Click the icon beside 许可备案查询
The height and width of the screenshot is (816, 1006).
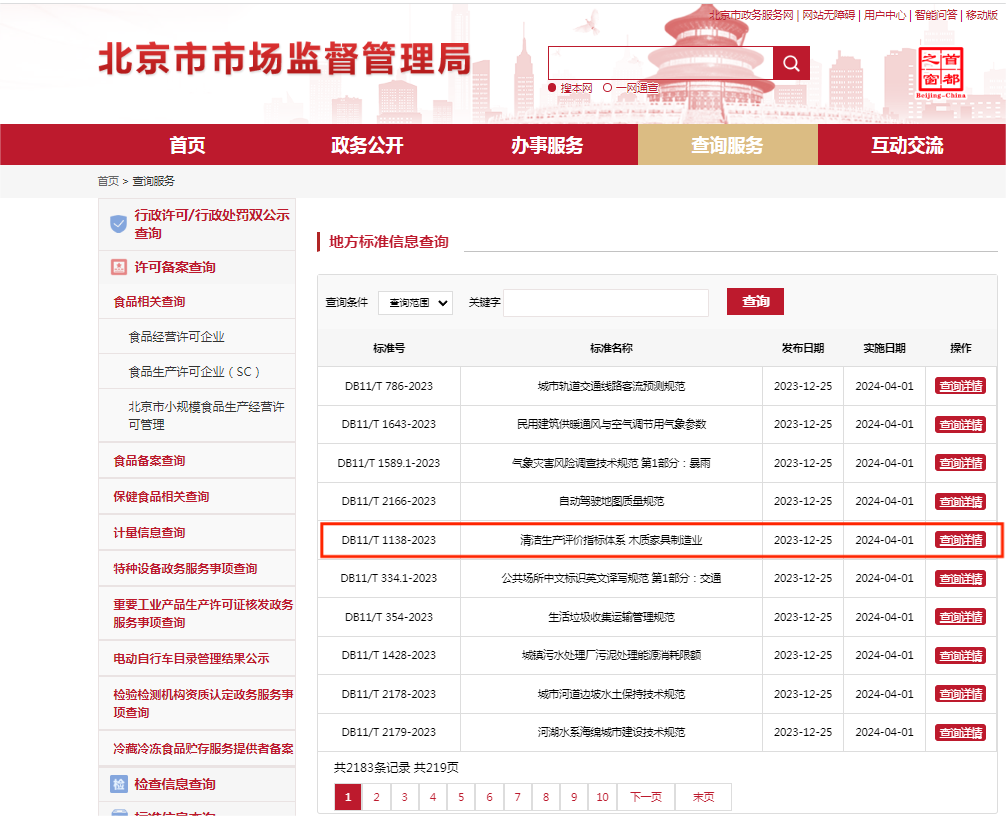click(119, 267)
